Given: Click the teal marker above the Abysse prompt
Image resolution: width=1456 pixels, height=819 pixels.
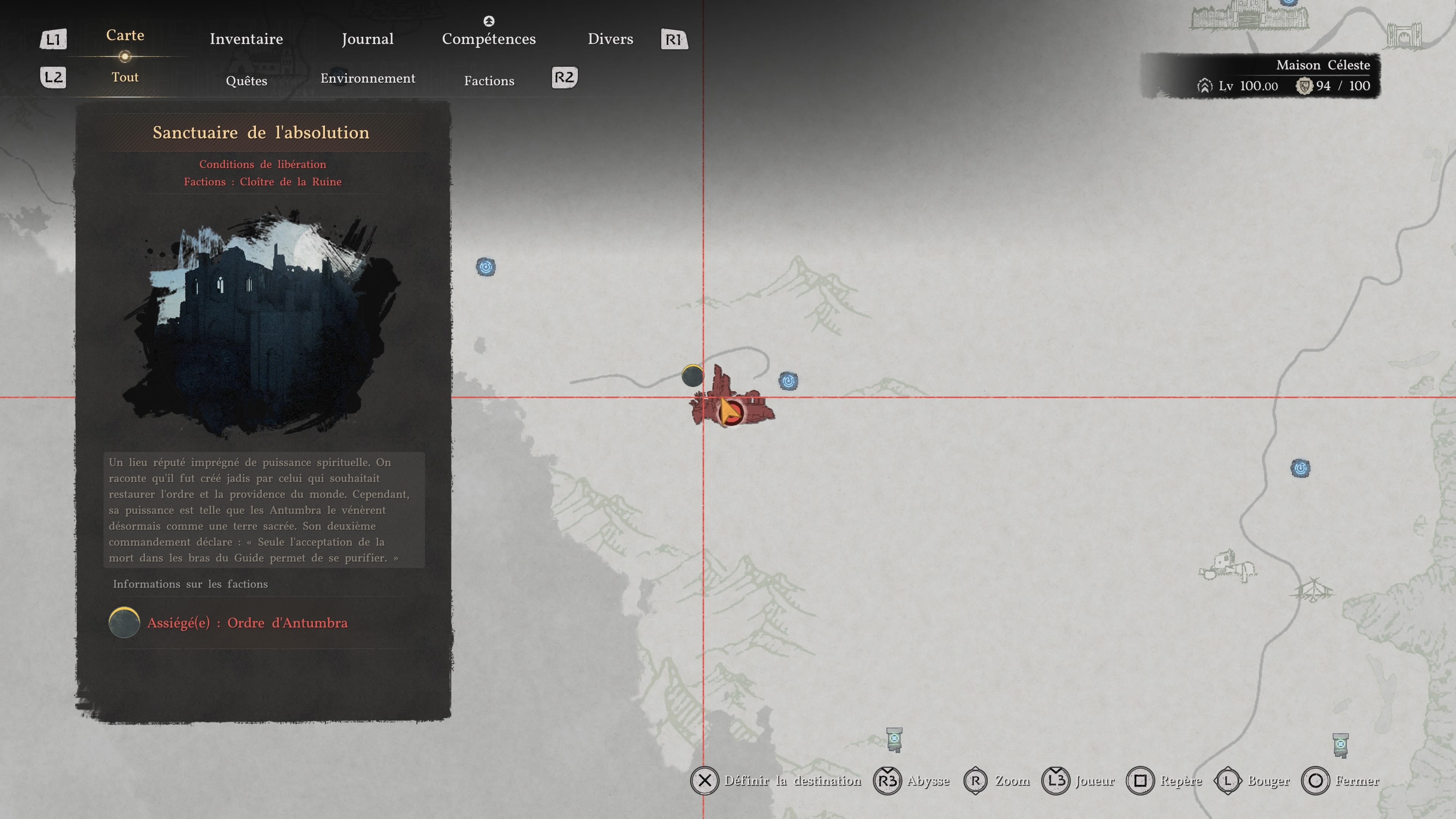Looking at the screenshot, I should [x=894, y=739].
